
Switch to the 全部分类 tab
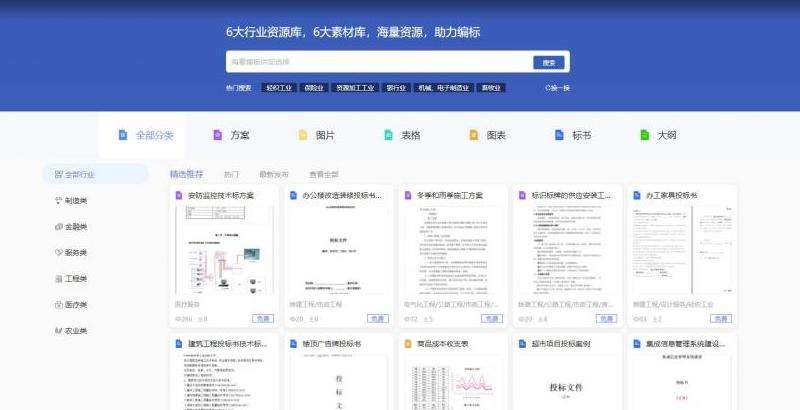coord(142,135)
